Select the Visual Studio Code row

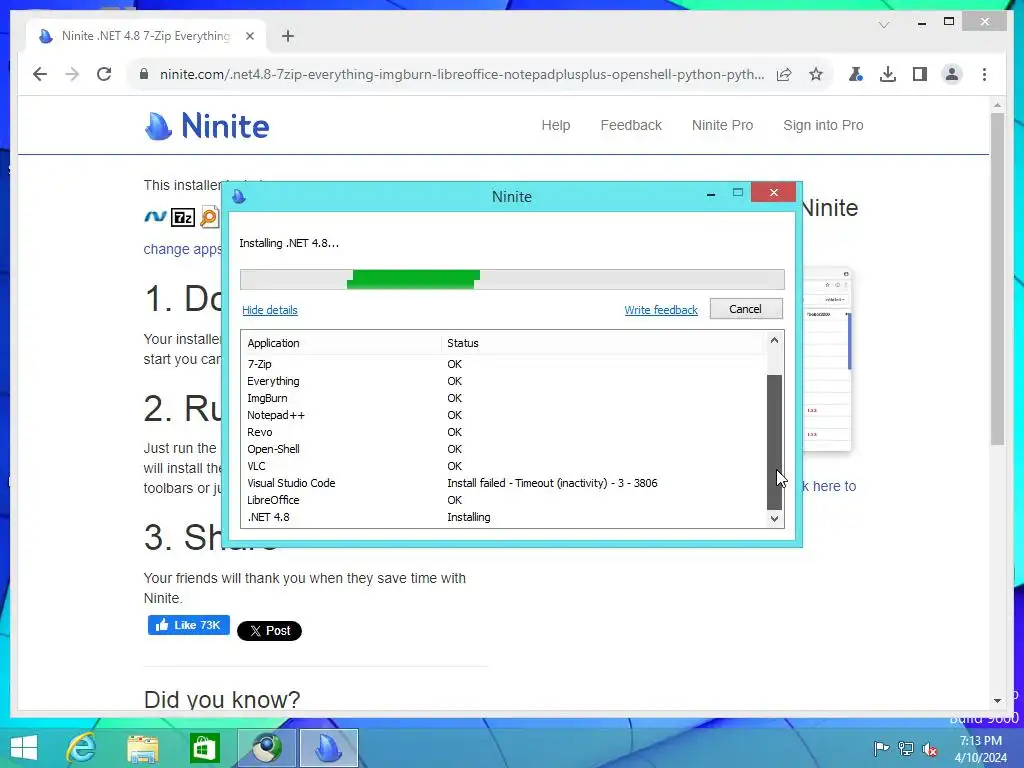[x=504, y=483]
